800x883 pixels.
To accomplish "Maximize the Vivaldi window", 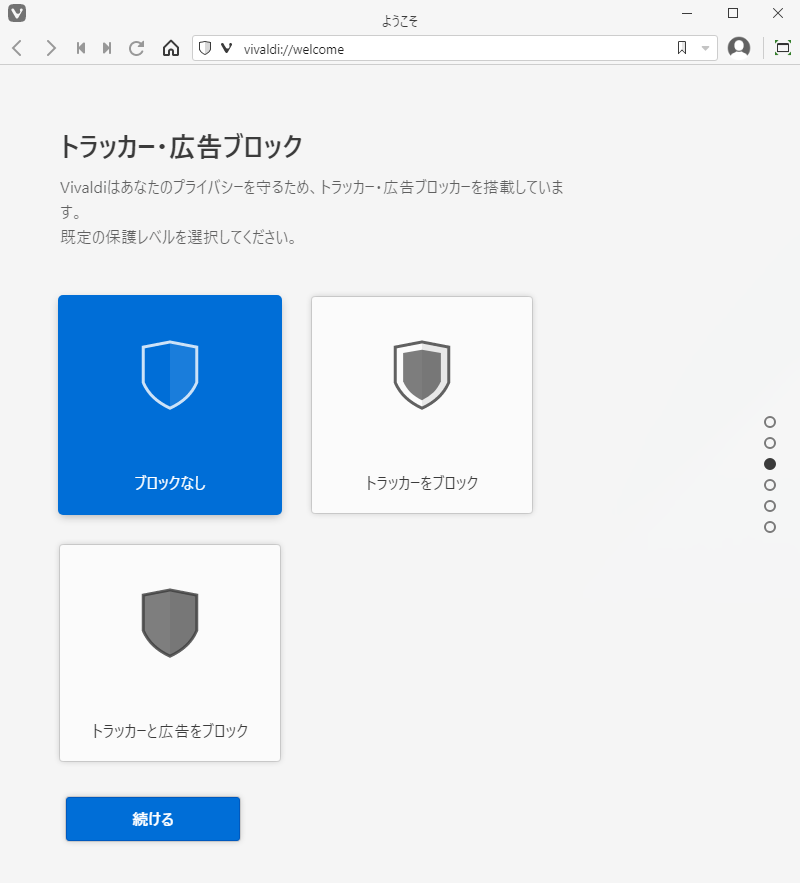I will [x=732, y=13].
